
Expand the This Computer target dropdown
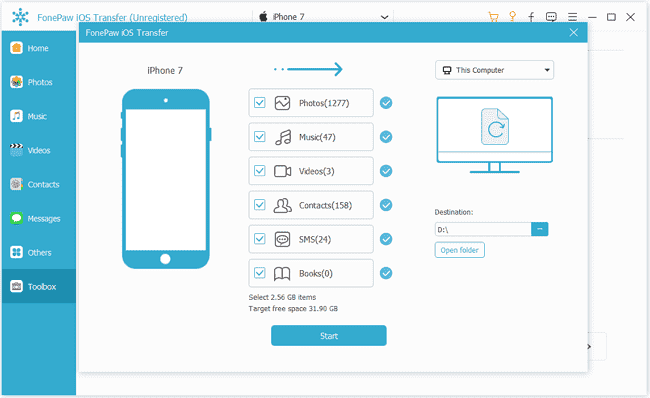pyautogui.click(x=494, y=70)
